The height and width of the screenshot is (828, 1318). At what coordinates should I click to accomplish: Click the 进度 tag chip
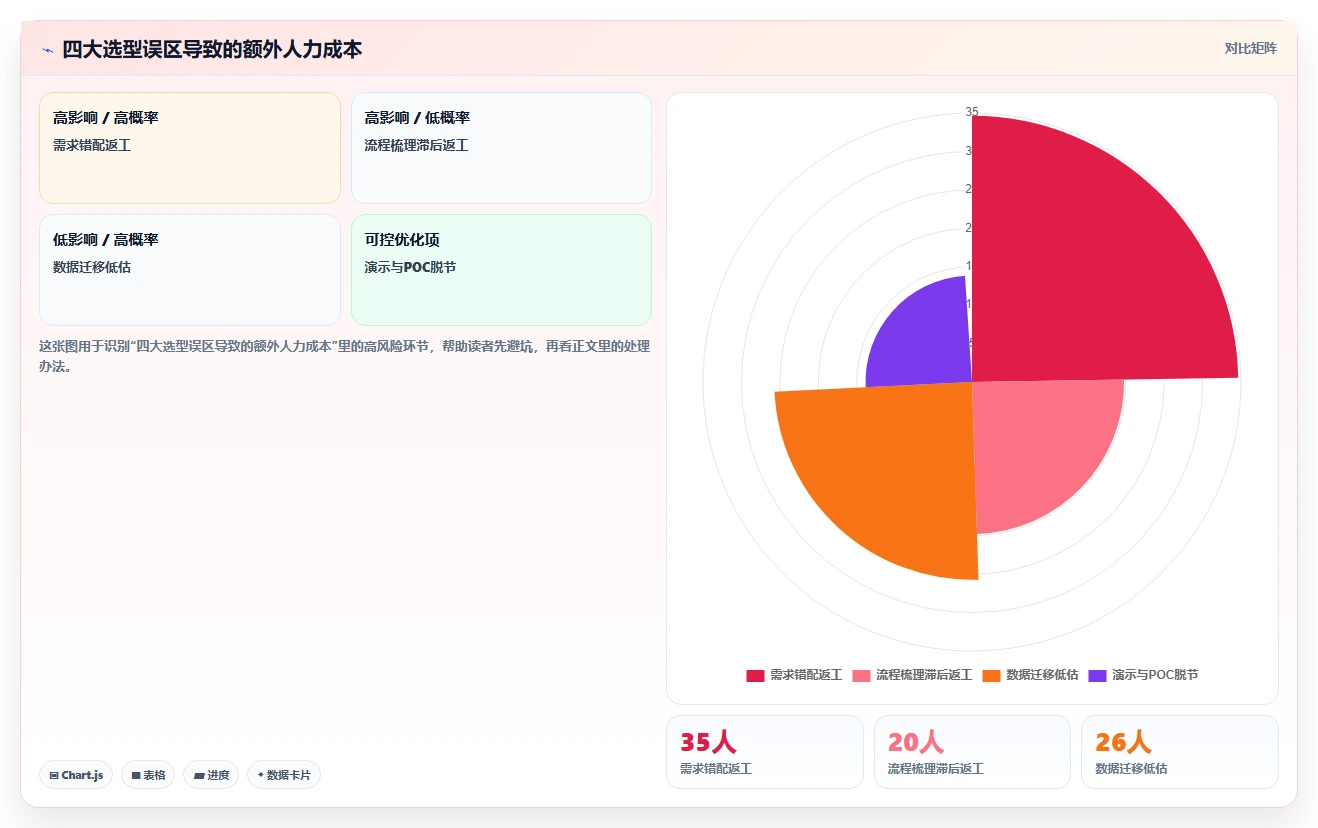(211, 775)
